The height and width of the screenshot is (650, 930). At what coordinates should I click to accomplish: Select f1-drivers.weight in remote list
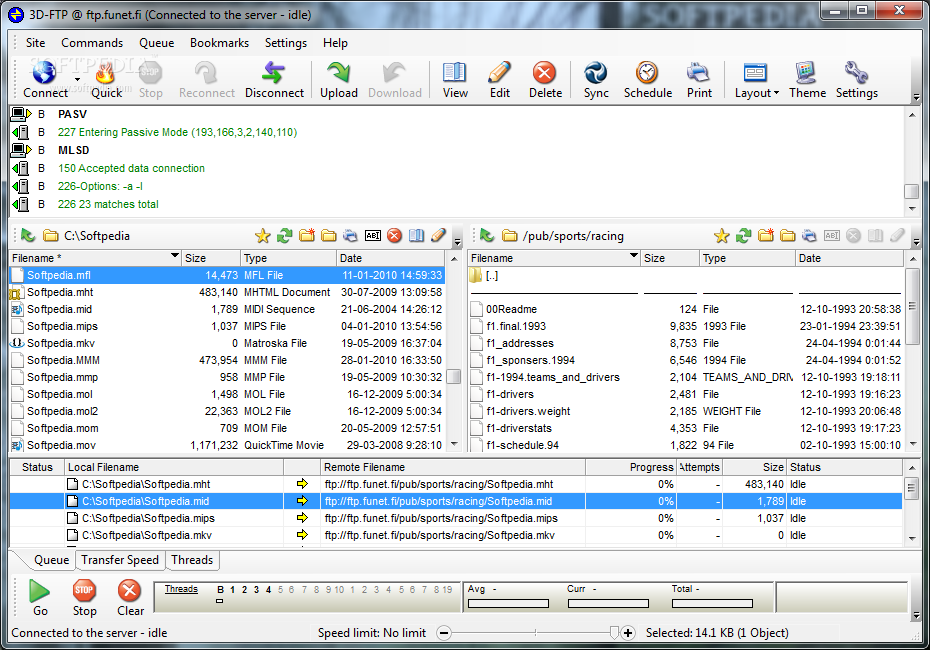pos(686,412)
